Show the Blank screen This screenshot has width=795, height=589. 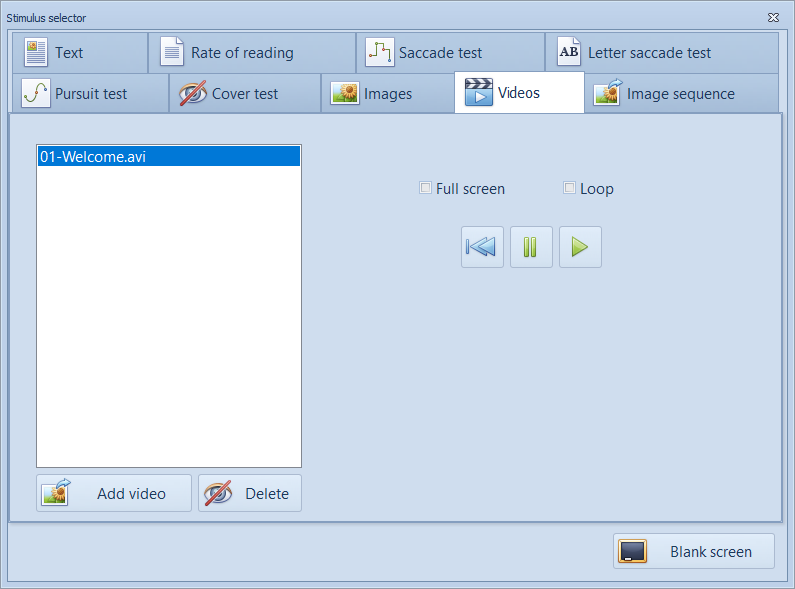(x=693, y=551)
